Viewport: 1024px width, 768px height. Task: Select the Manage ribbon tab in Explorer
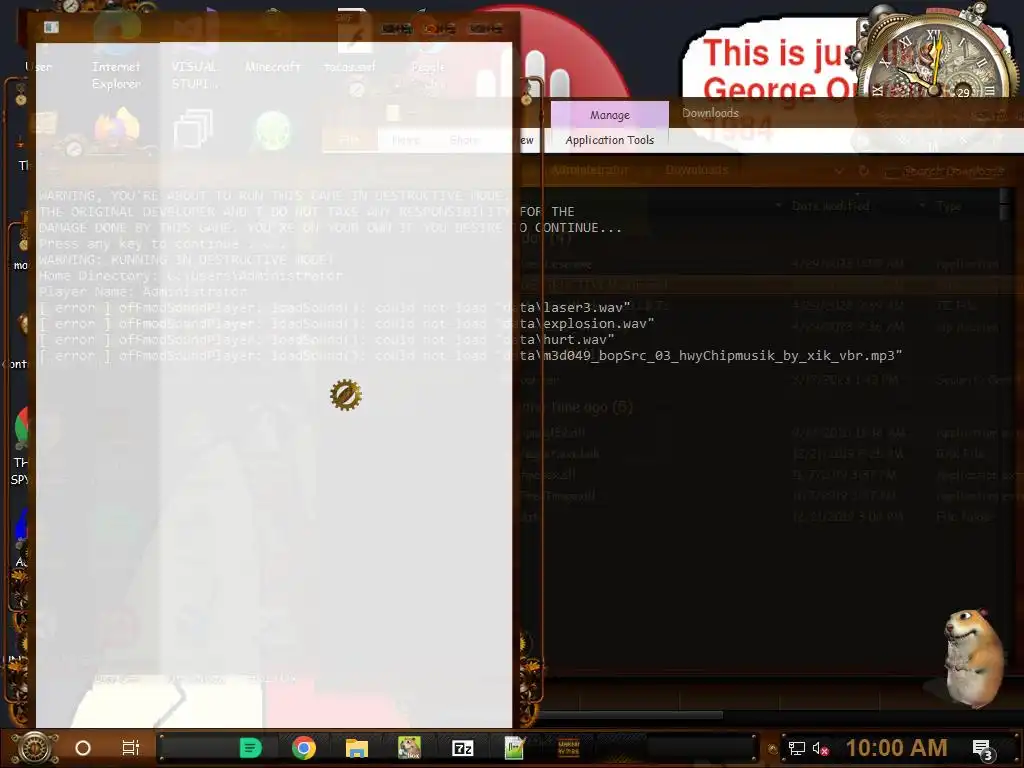tap(609, 115)
